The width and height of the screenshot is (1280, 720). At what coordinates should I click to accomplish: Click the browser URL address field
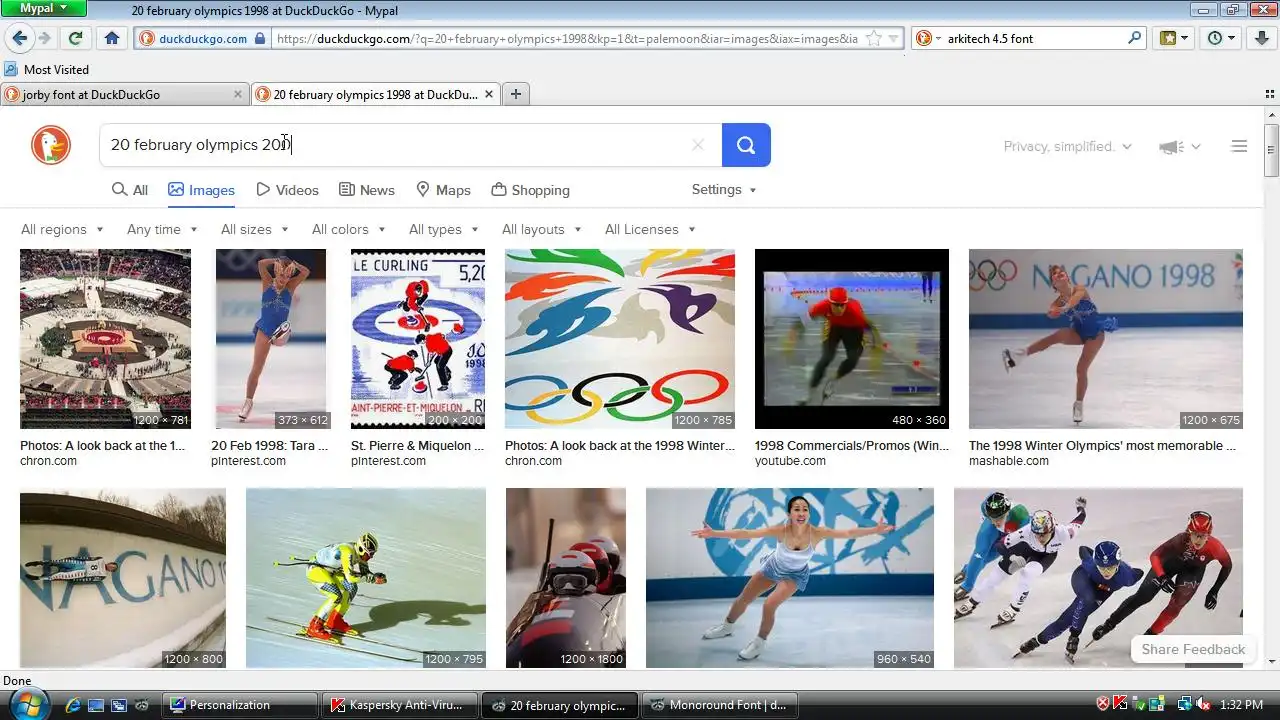tap(565, 39)
